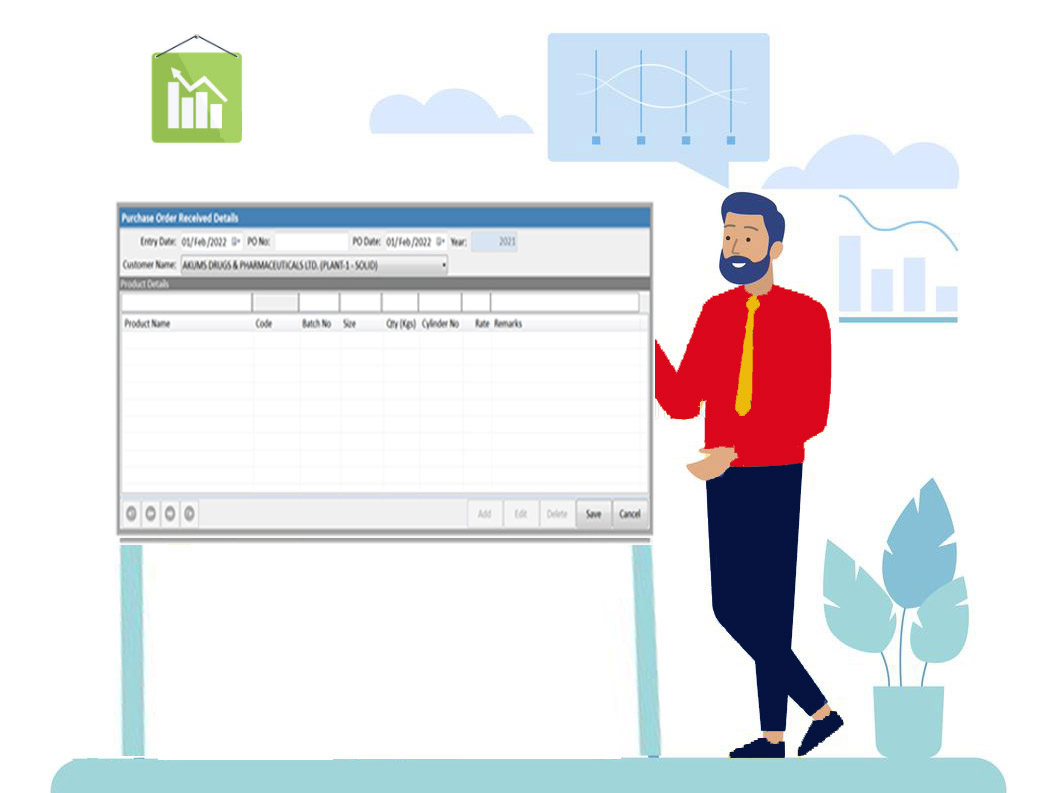Screen dimensions: 1056x793
Task: Click the previous record navigation icon
Action: point(149,513)
